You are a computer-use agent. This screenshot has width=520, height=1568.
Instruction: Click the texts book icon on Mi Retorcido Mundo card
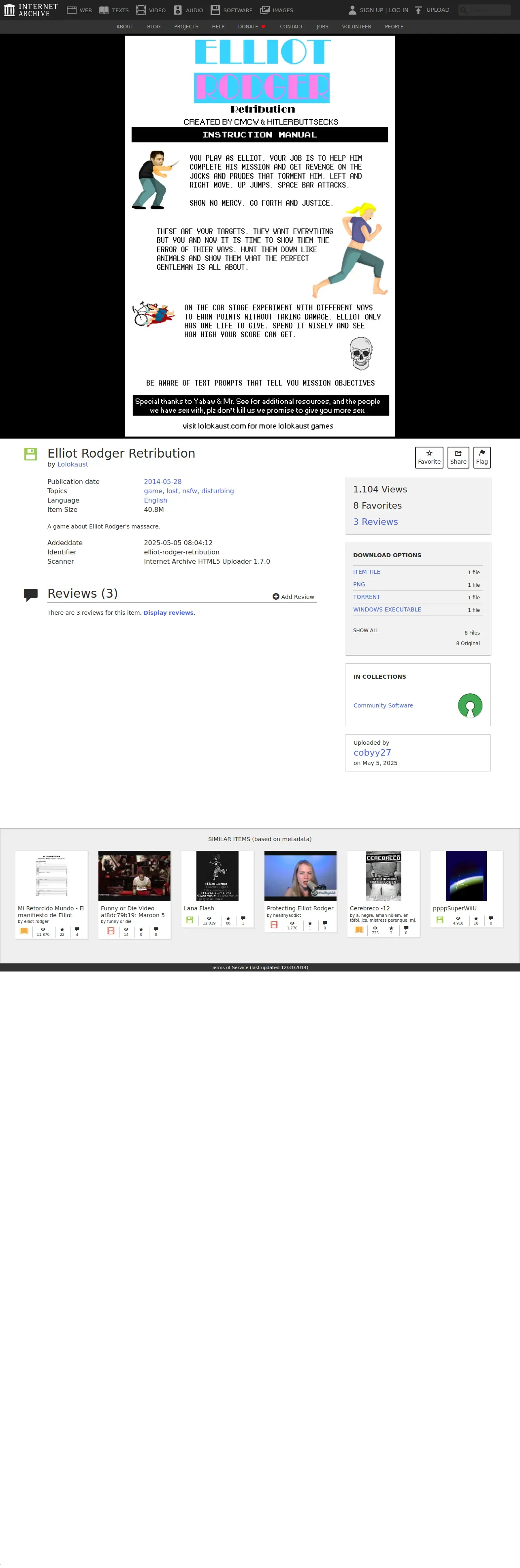(24, 931)
